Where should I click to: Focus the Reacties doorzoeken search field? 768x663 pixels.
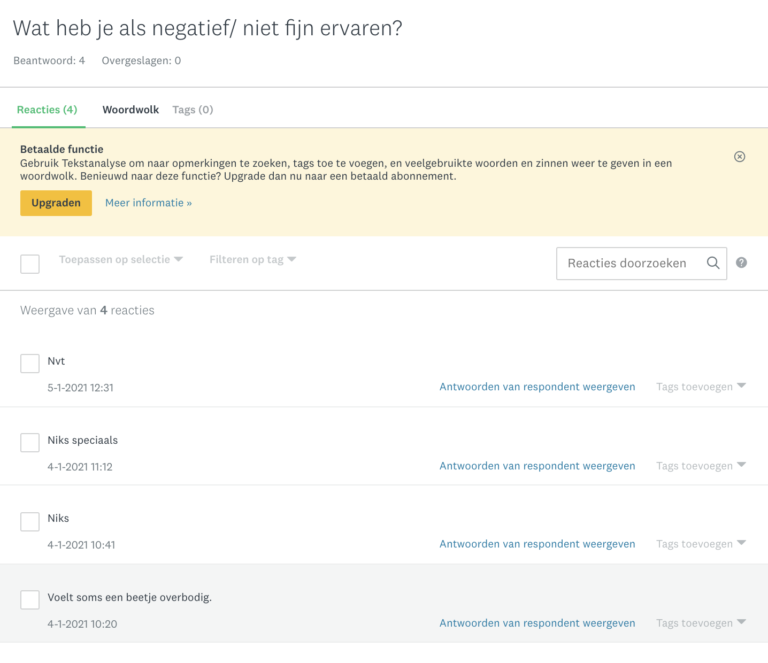tap(642, 263)
